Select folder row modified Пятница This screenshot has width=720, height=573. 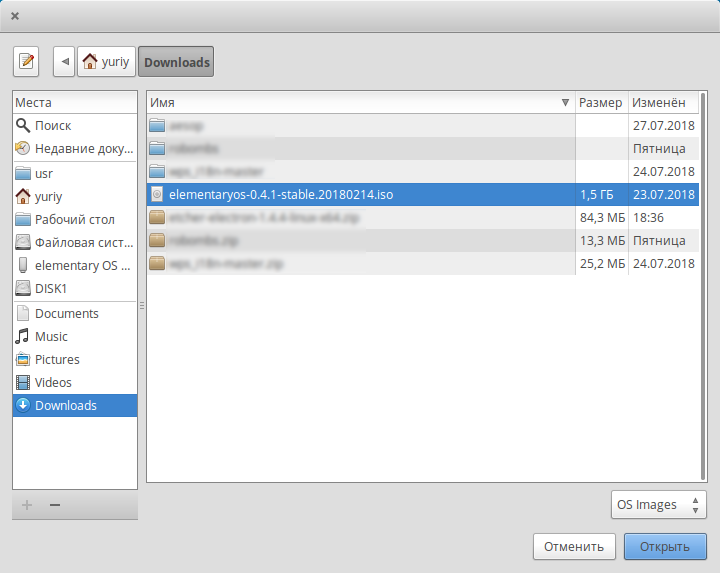point(423,148)
